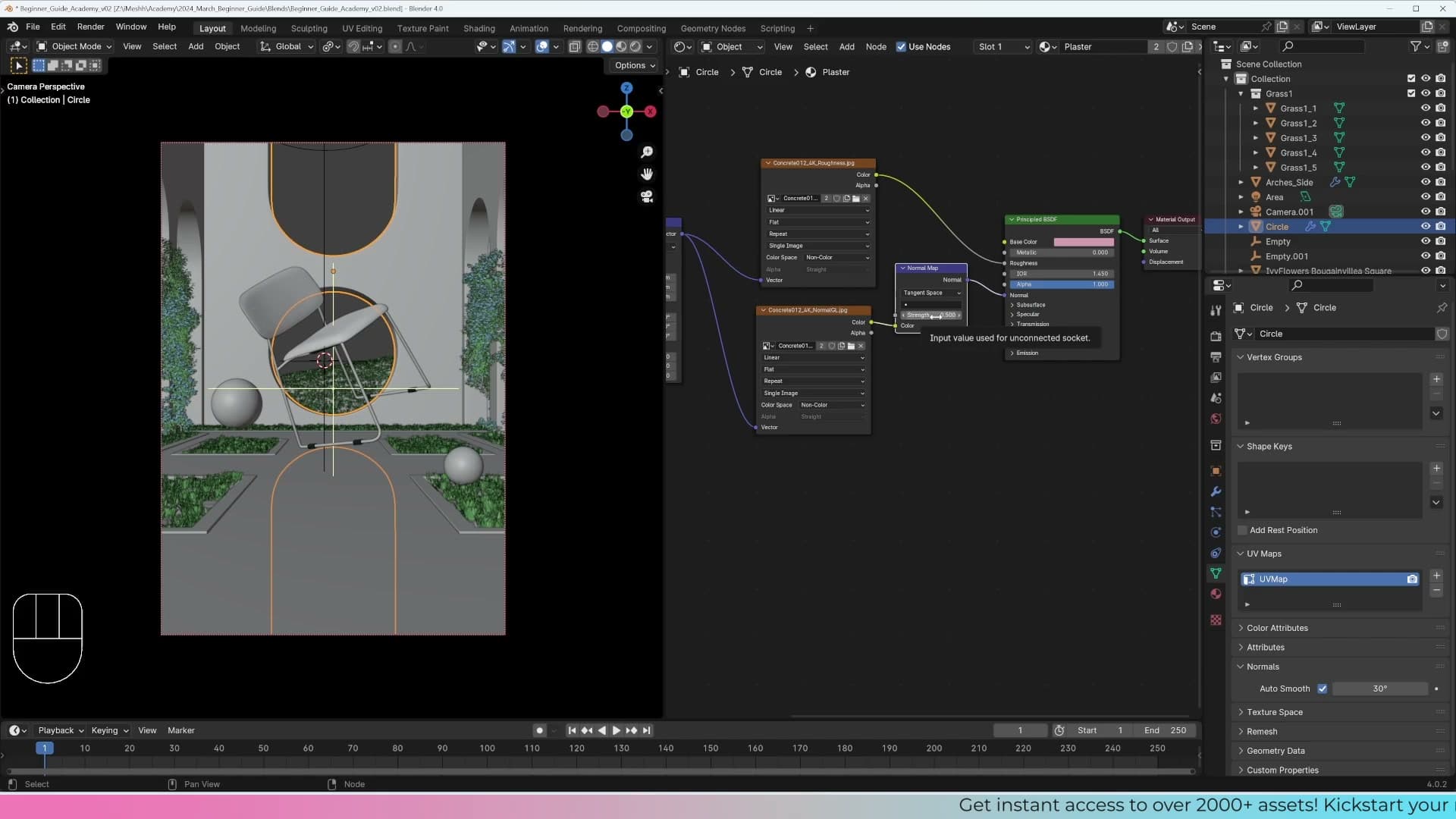Viewport: 1456px width, 819px height.
Task: Uncheck the Grass1 collection exclude checkbox
Action: (1411, 93)
